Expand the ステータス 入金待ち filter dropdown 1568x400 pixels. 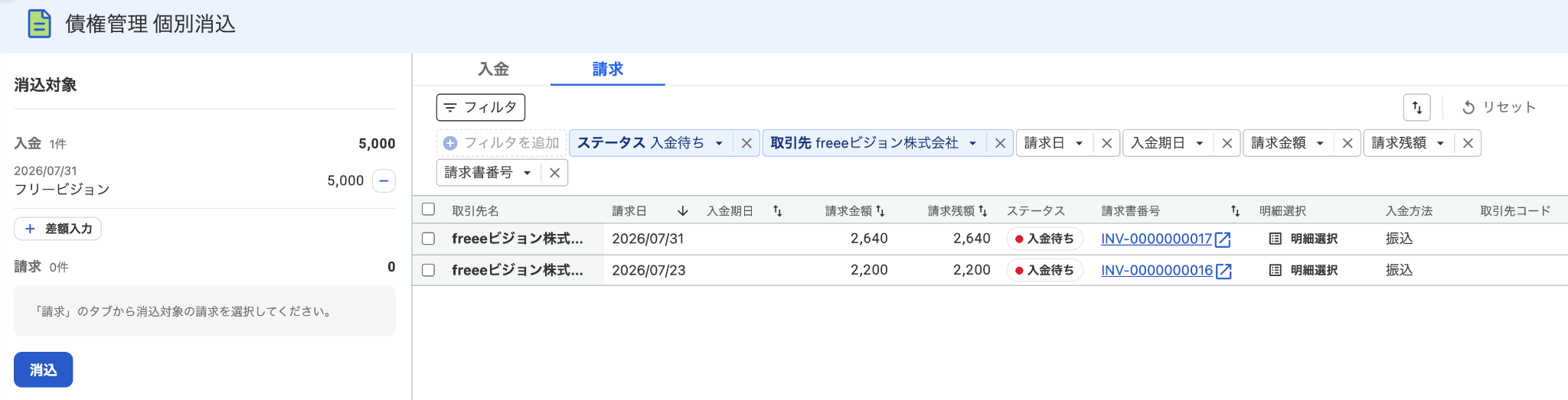pos(719,143)
